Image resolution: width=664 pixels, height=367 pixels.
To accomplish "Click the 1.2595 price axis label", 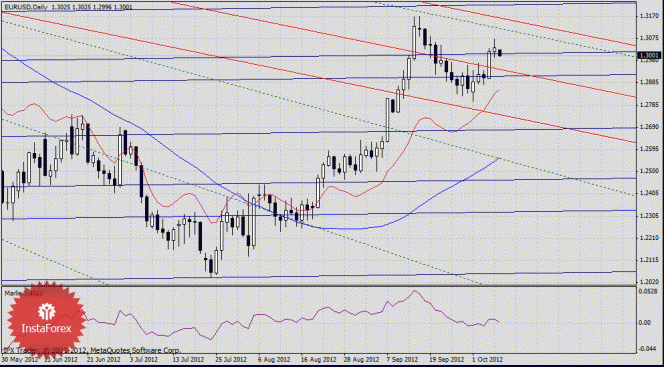I will click(649, 149).
